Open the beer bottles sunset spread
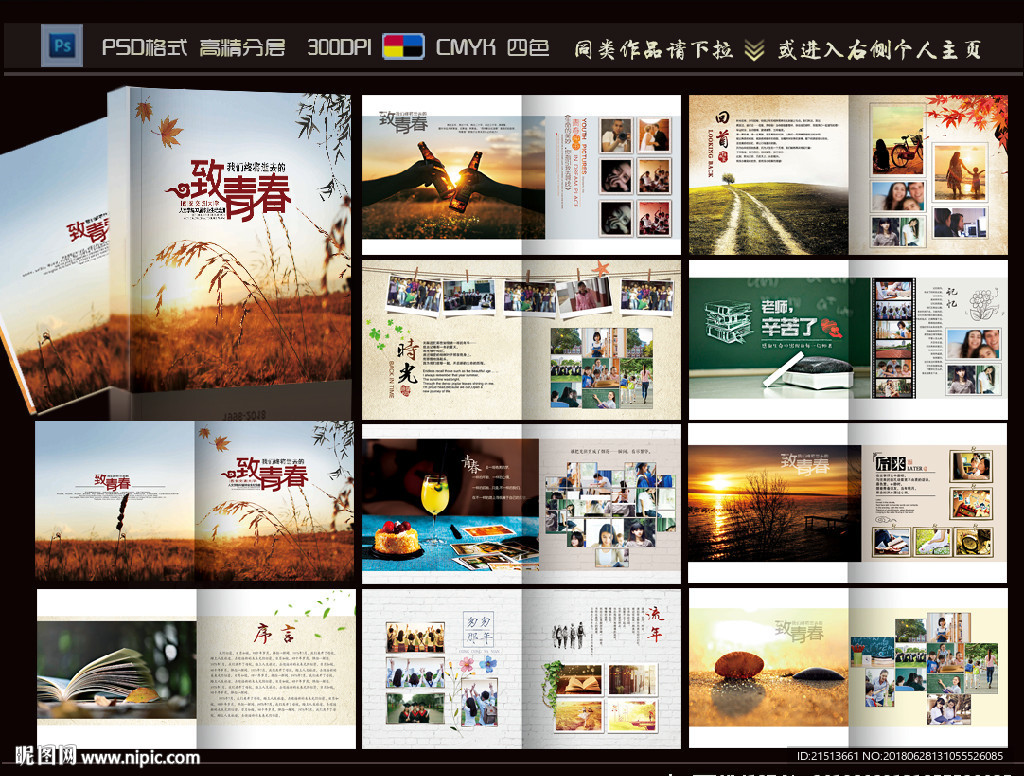 pyautogui.click(x=520, y=175)
